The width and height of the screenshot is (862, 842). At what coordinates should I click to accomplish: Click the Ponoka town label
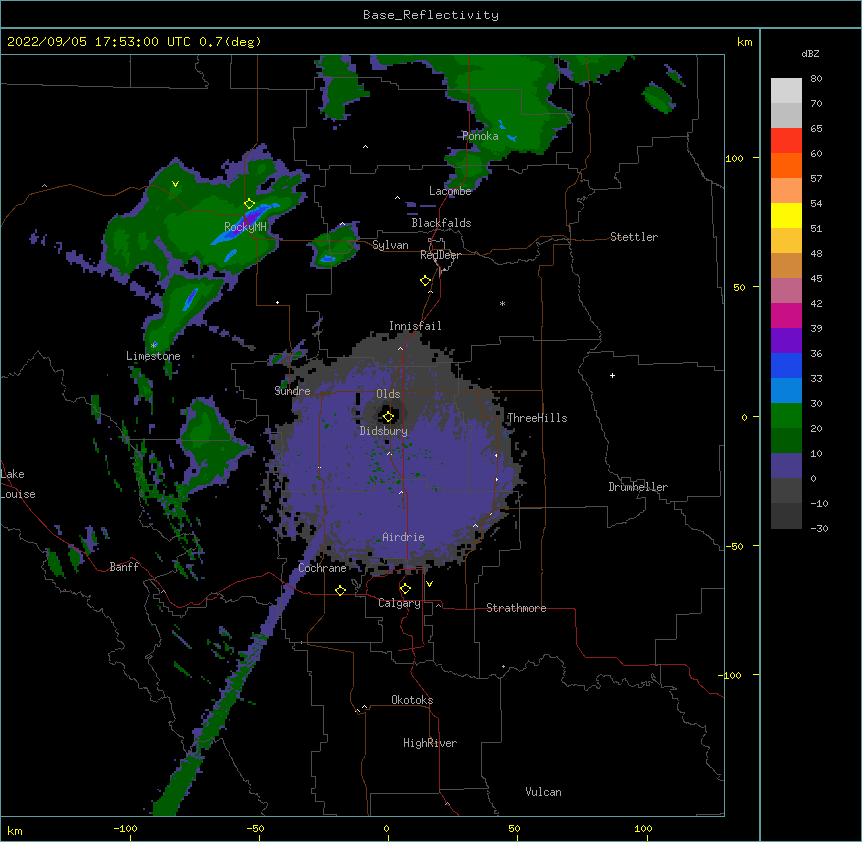point(480,136)
